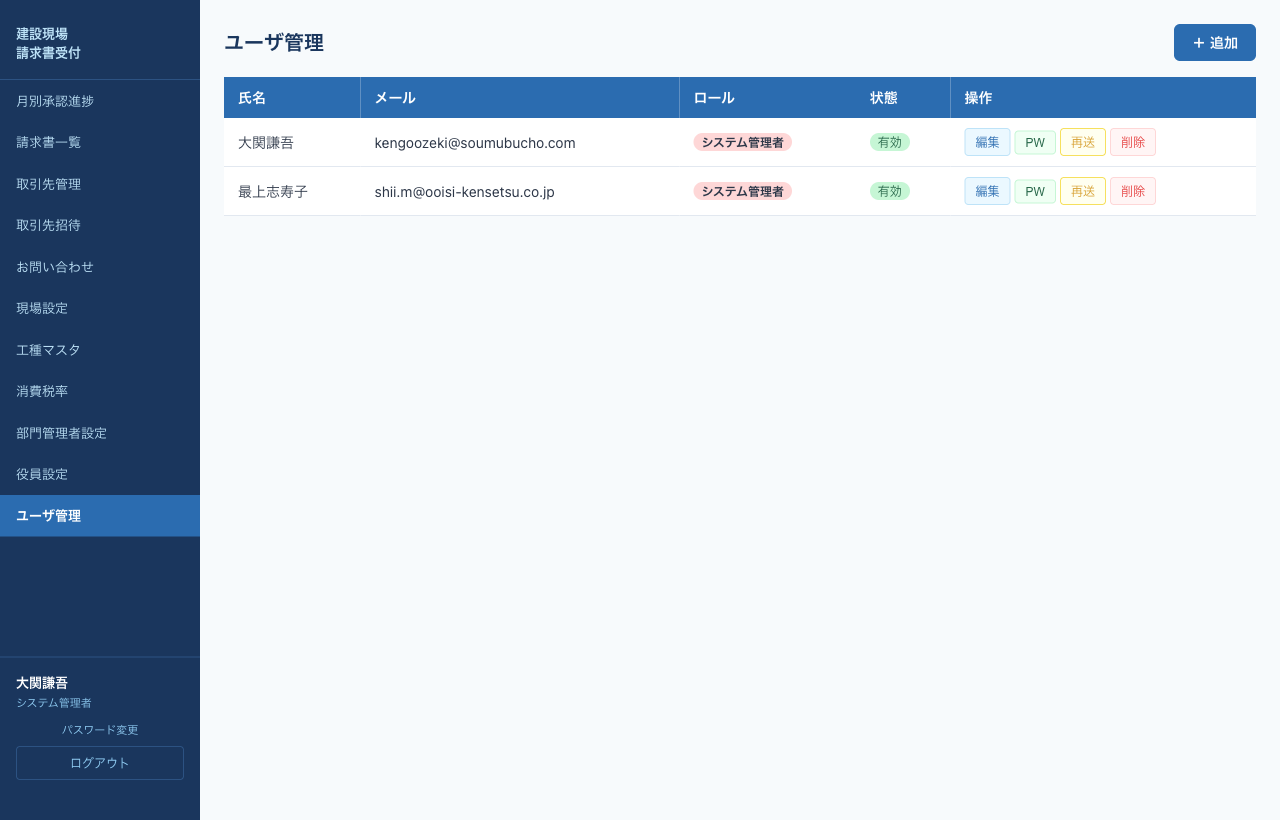Click PW button for 最上志寿子

point(1035,192)
